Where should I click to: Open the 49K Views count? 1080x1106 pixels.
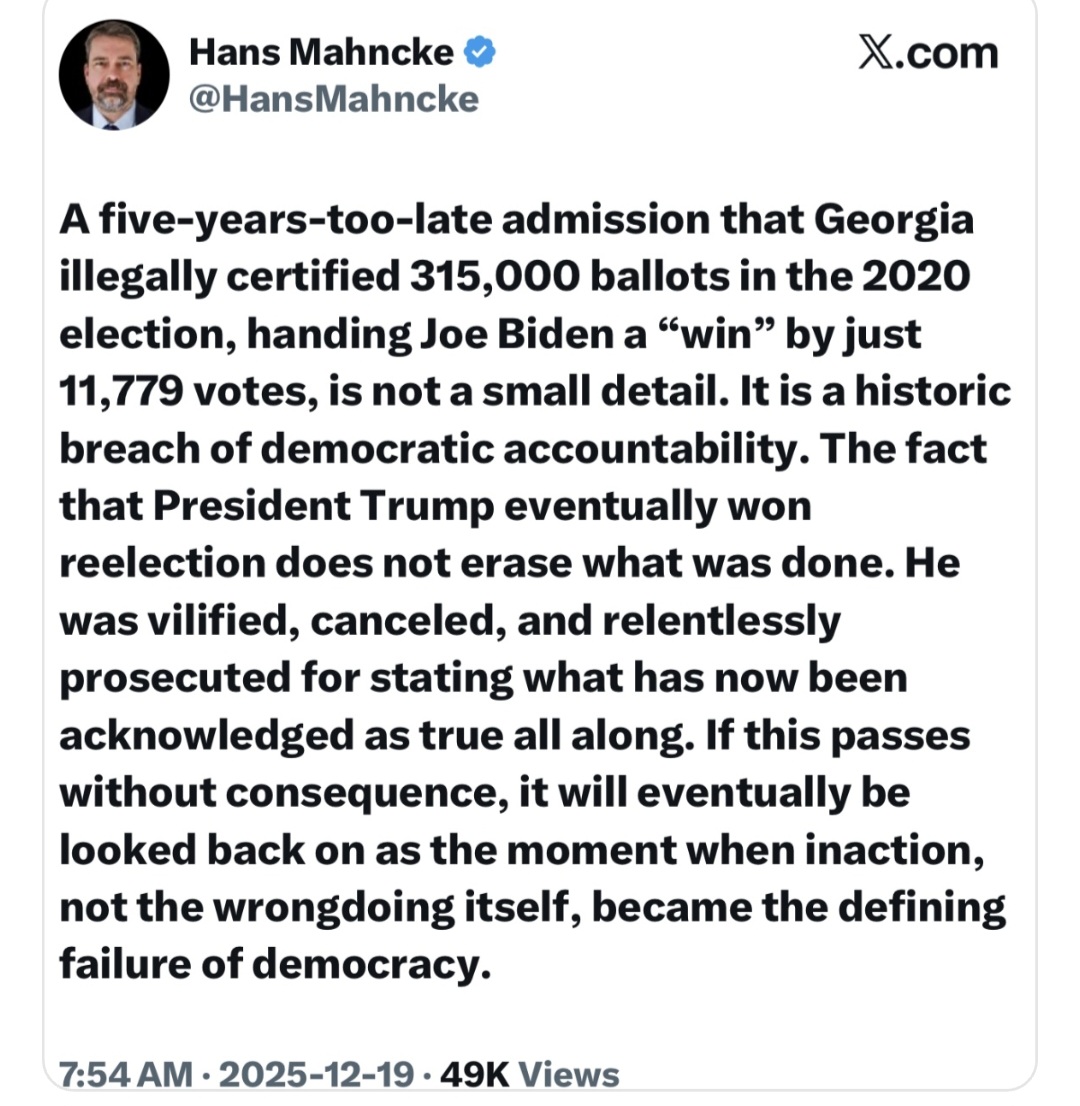coord(529,1074)
